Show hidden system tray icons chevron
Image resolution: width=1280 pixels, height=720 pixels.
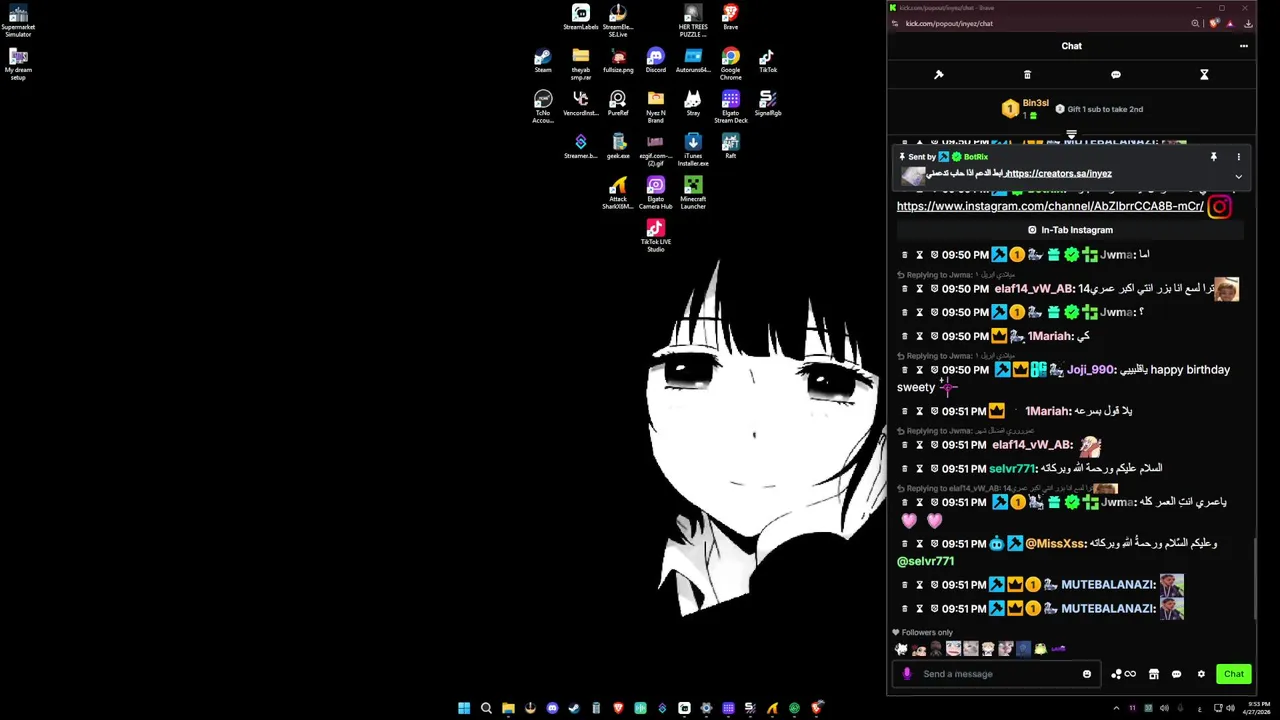click(x=1116, y=708)
